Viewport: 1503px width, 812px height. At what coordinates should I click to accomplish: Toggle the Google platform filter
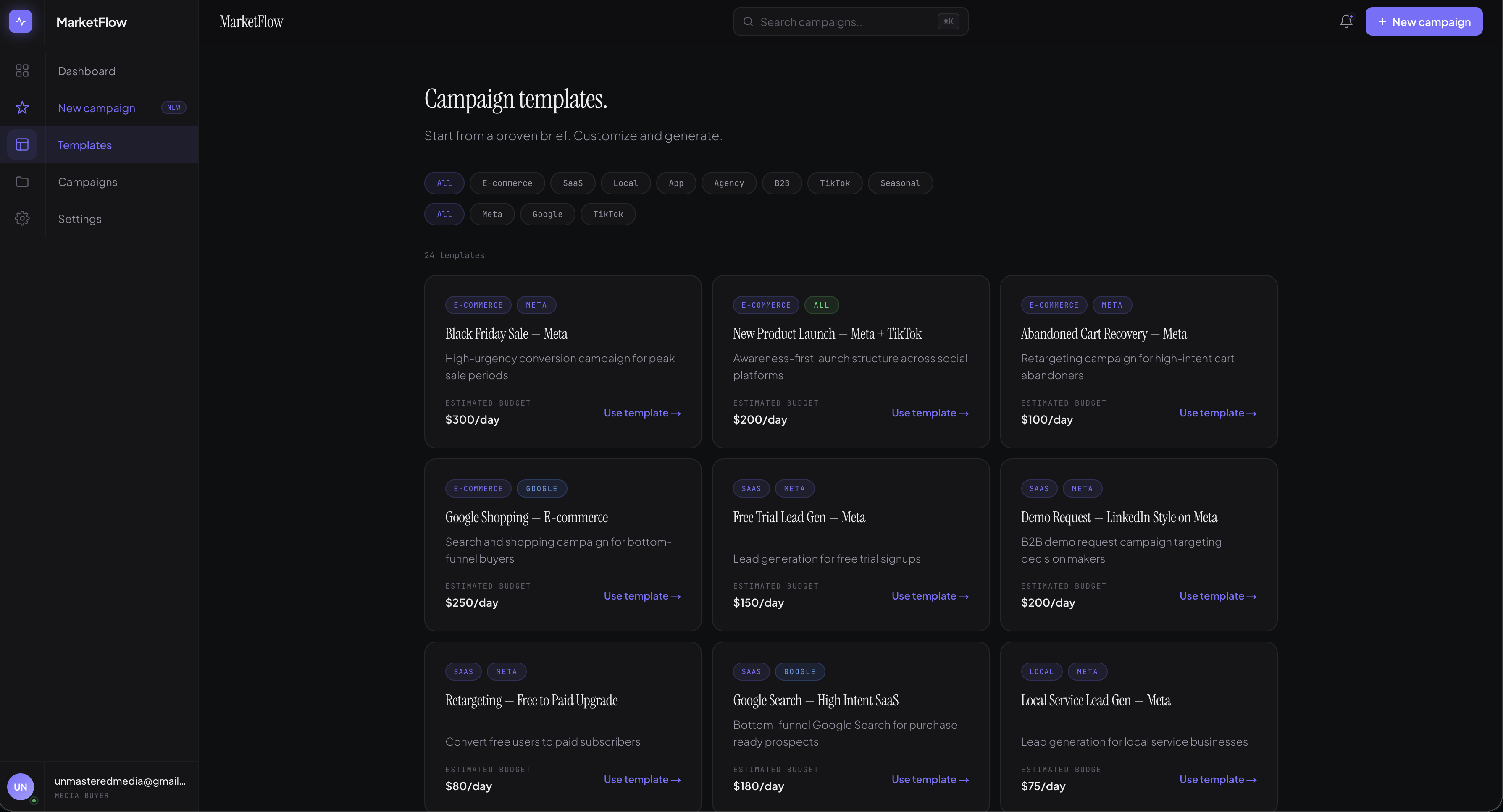pyautogui.click(x=547, y=214)
